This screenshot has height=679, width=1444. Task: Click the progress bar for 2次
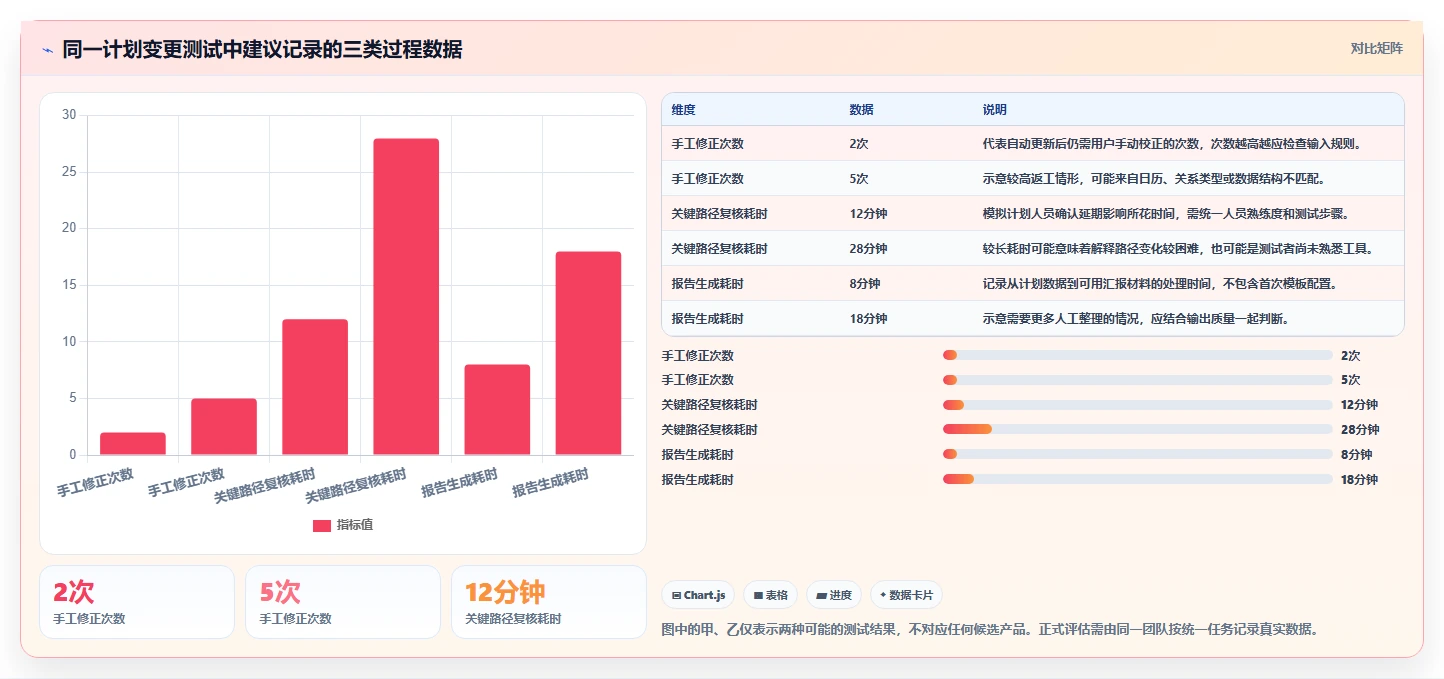point(1138,355)
